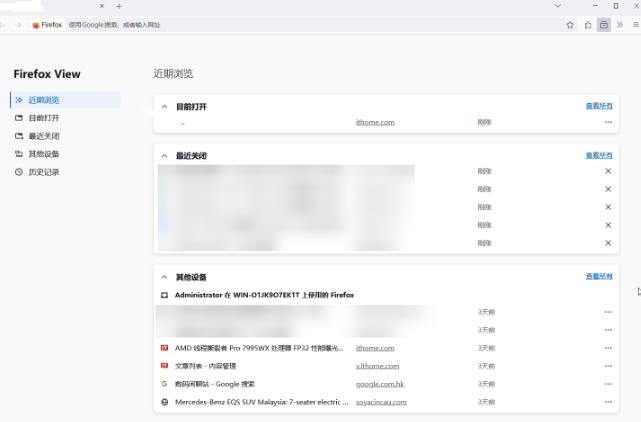
Task: Go forward with the toolbar arrow
Action: click(x=18, y=25)
